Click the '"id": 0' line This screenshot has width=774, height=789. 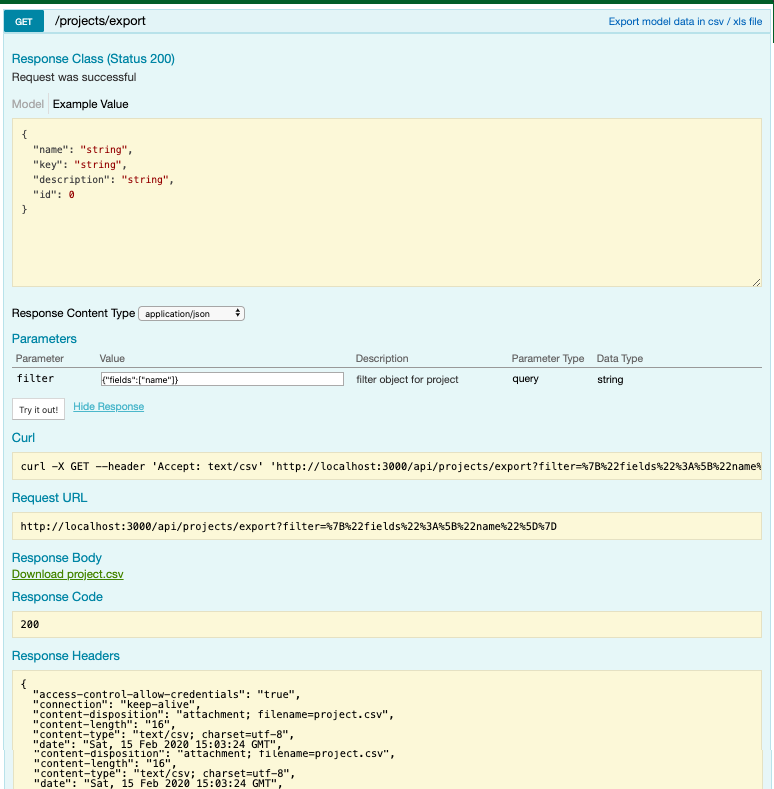click(x=54, y=195)
